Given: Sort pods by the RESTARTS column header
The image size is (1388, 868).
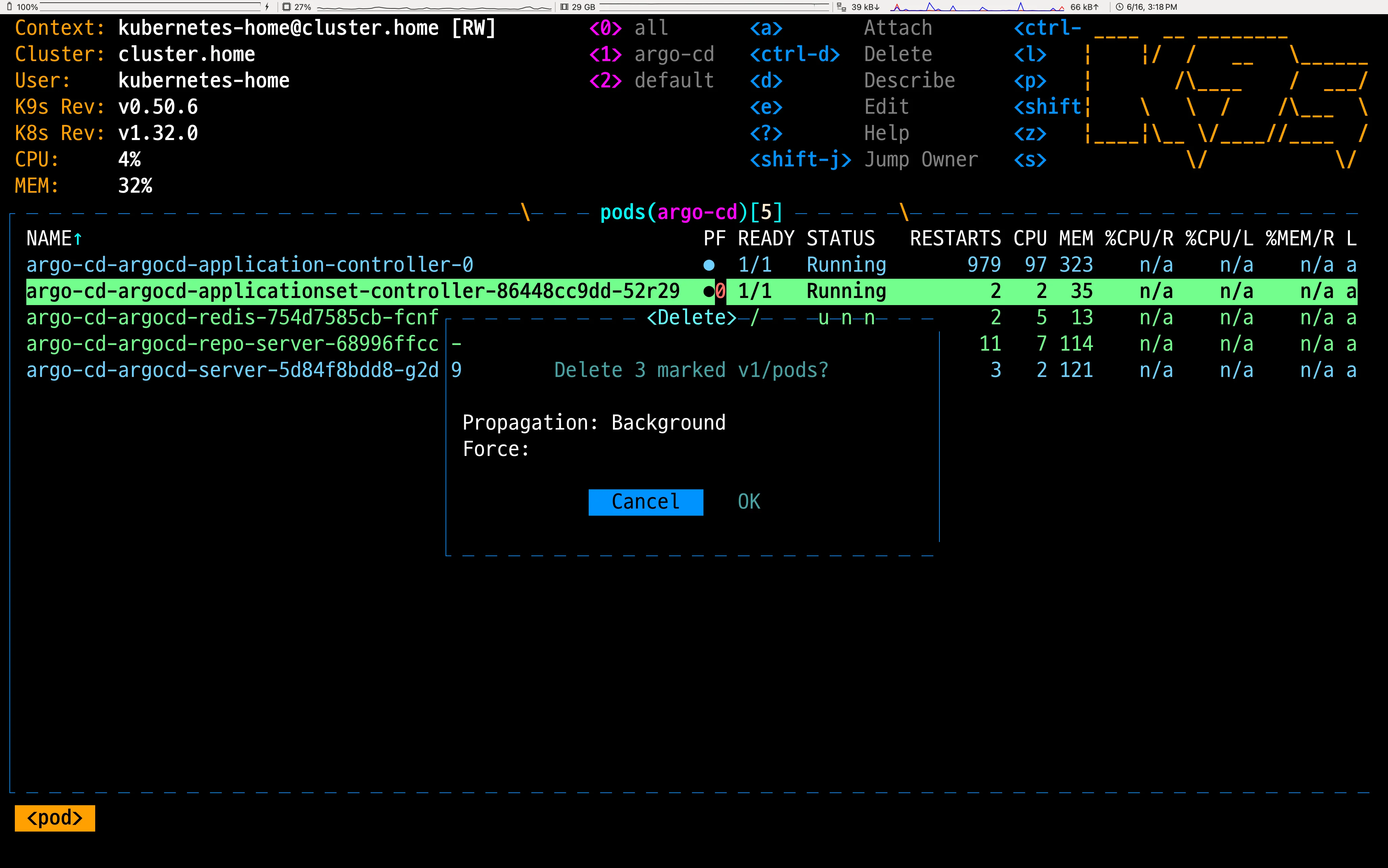Looking at the screenshot, I should [x=955, y=239].
